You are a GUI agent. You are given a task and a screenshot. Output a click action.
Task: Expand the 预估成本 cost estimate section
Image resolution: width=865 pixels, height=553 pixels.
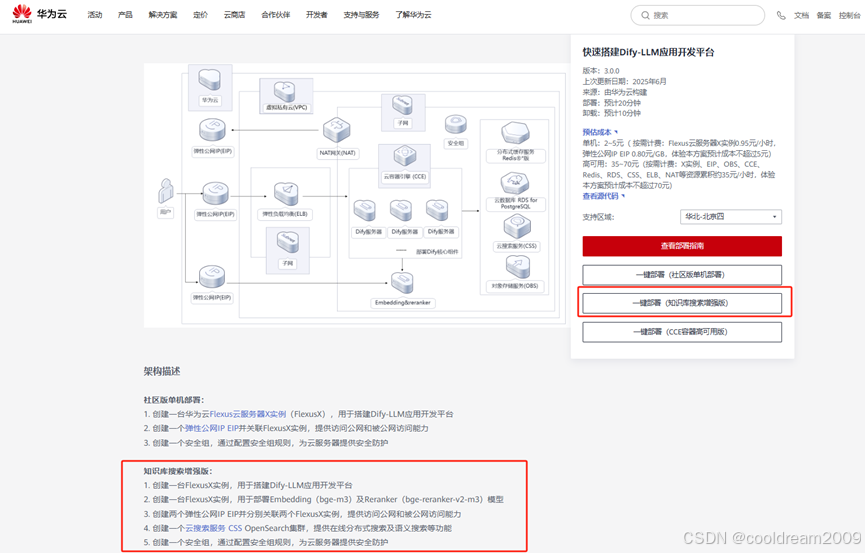pyautogui.click(x=600, y=132)
